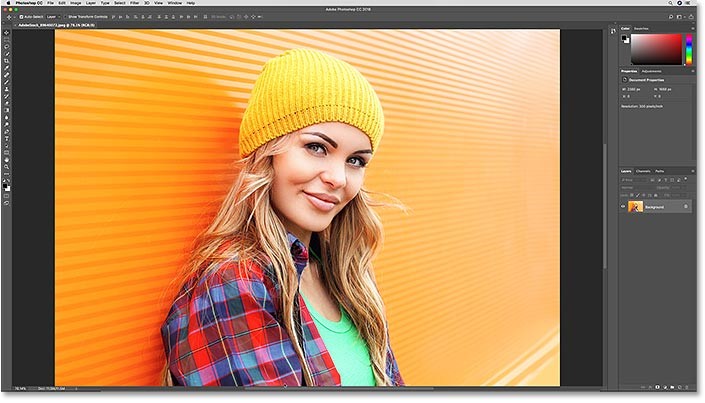705x403 pixels.
Task: Select the Hand tool
Action: 6,160
